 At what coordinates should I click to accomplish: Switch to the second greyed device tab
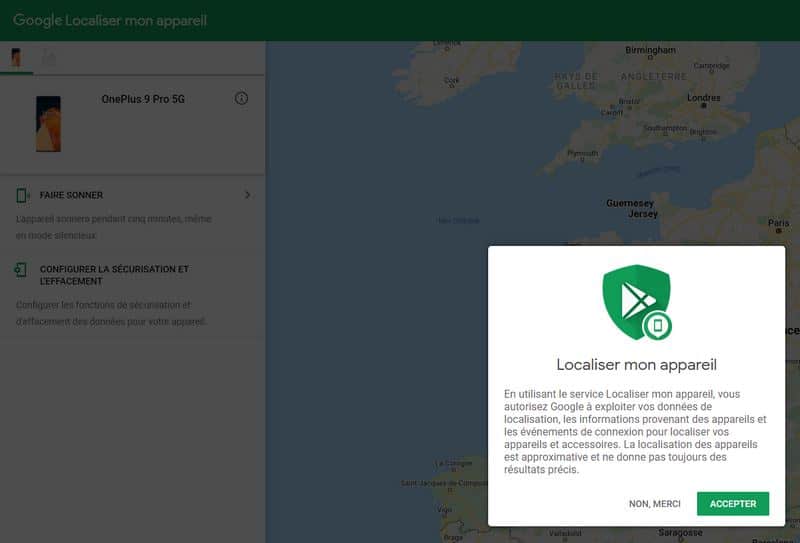pos(49,58)
